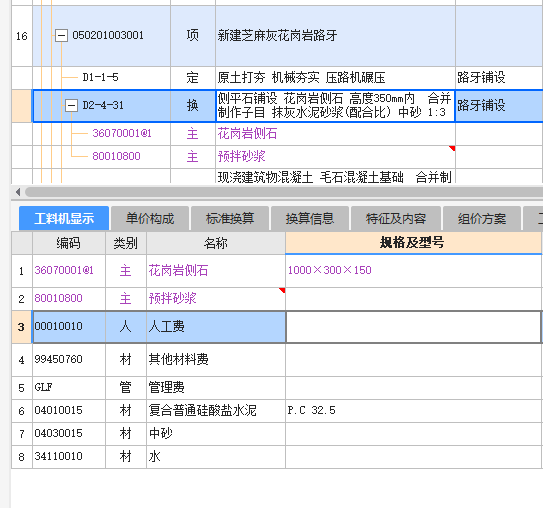Click 预拌砂浆 name in the upper grid

241,157
